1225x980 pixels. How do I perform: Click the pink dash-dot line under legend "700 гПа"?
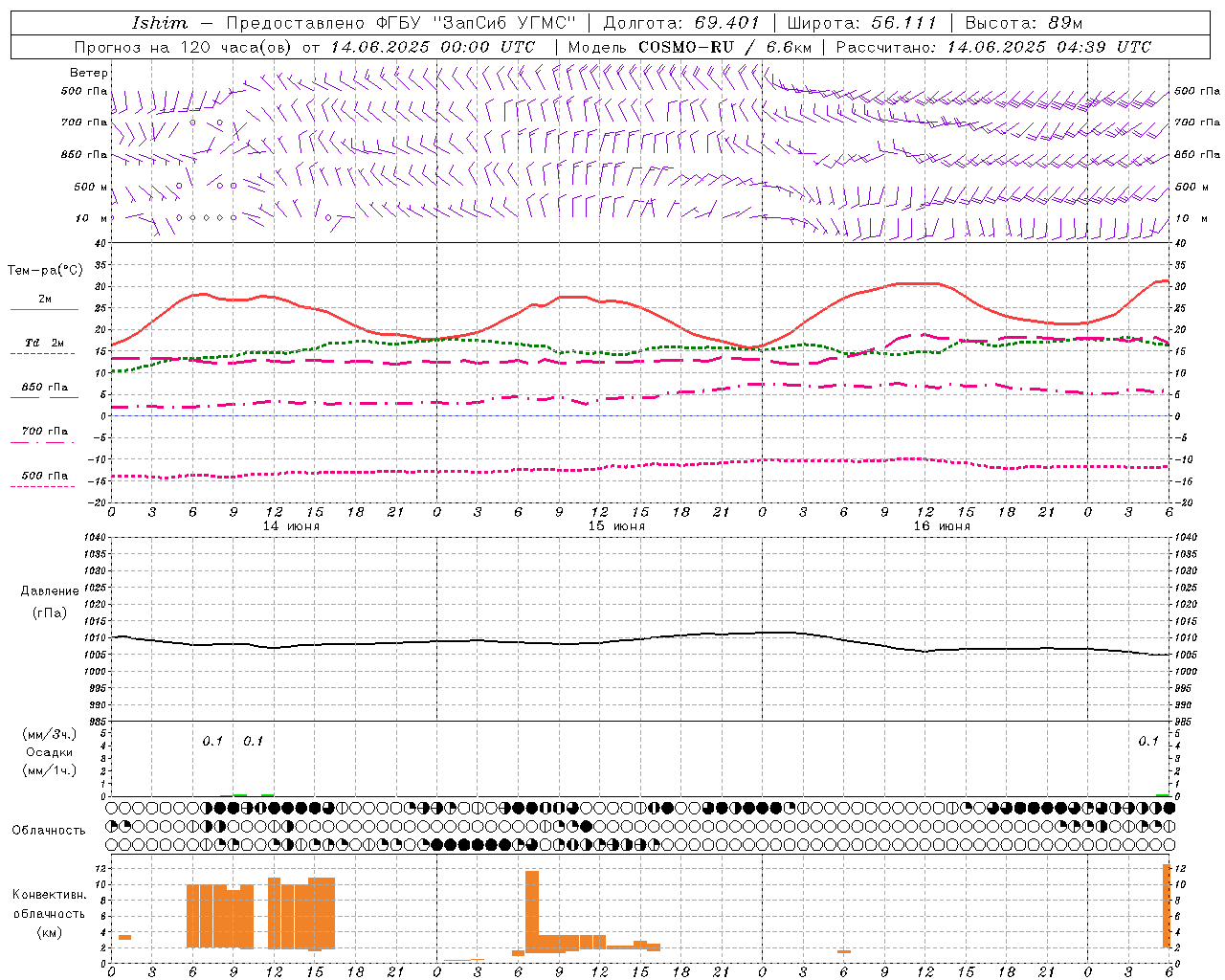tap(42, 442)
